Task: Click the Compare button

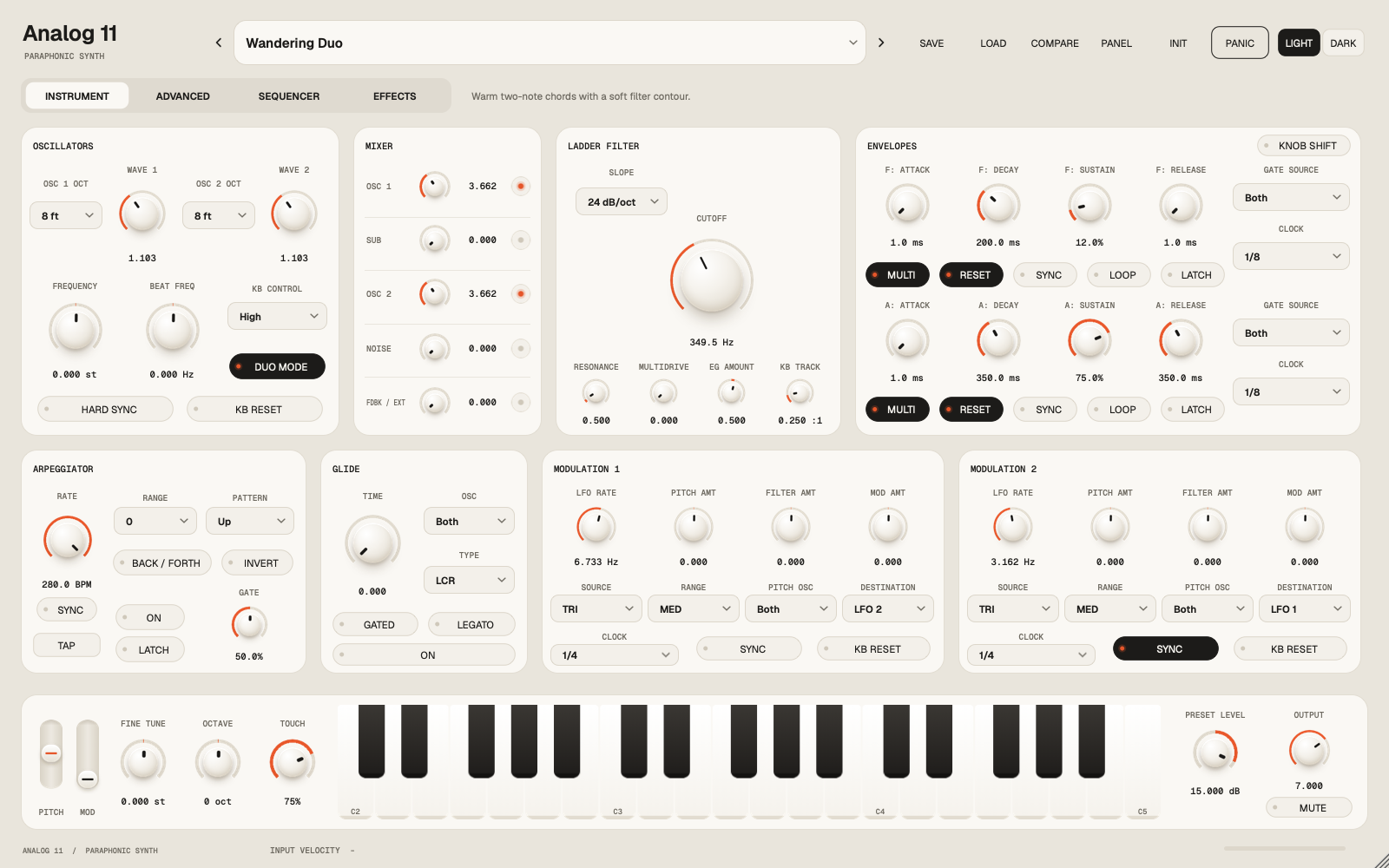Action: 1055,43
